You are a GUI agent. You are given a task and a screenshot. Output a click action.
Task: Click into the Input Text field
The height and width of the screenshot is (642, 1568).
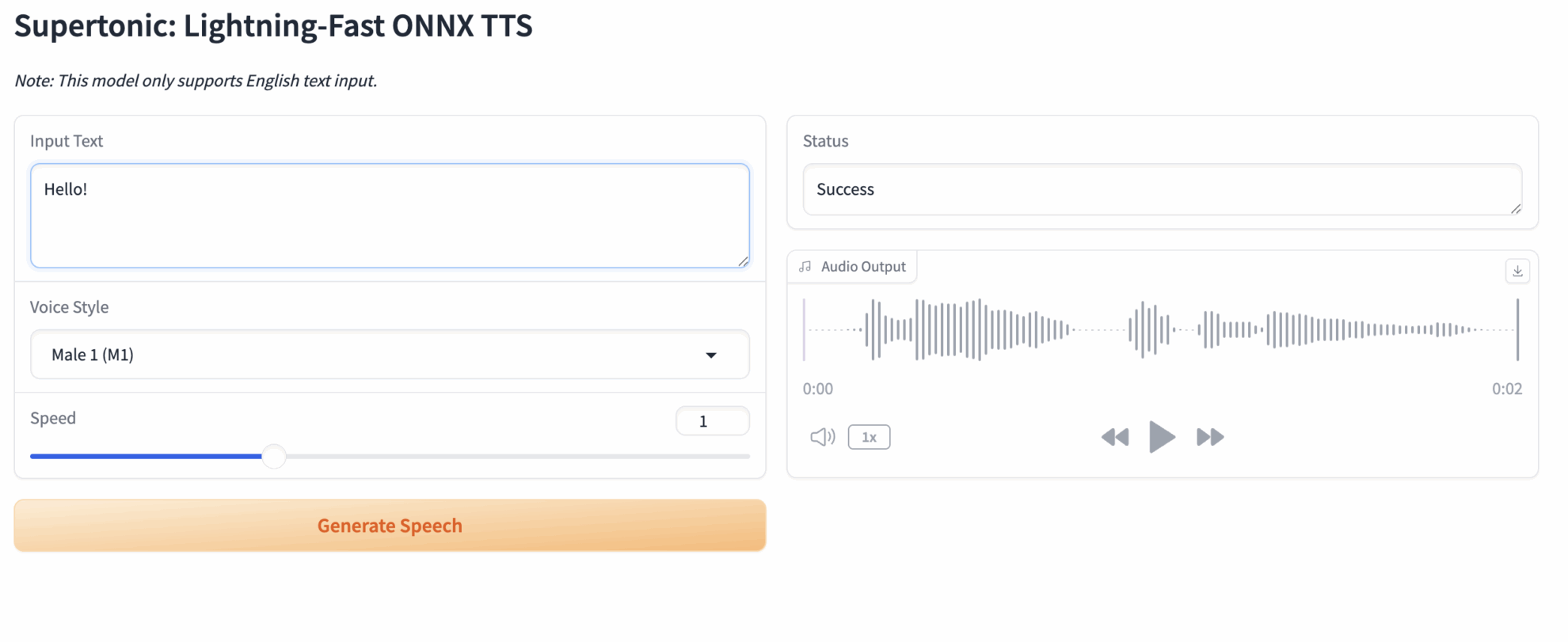point(390,215)
